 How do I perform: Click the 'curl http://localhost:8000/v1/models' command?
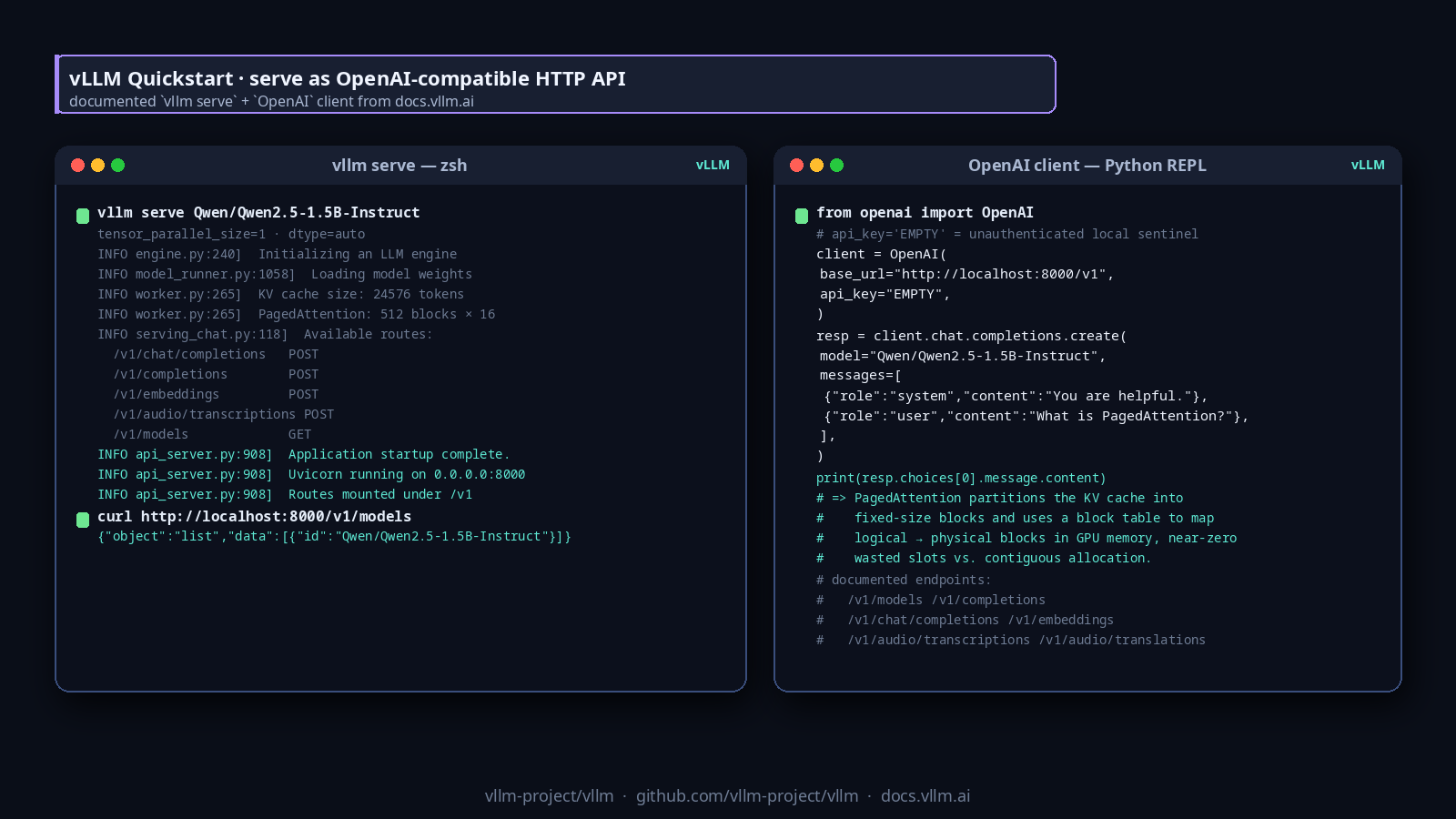255,516
